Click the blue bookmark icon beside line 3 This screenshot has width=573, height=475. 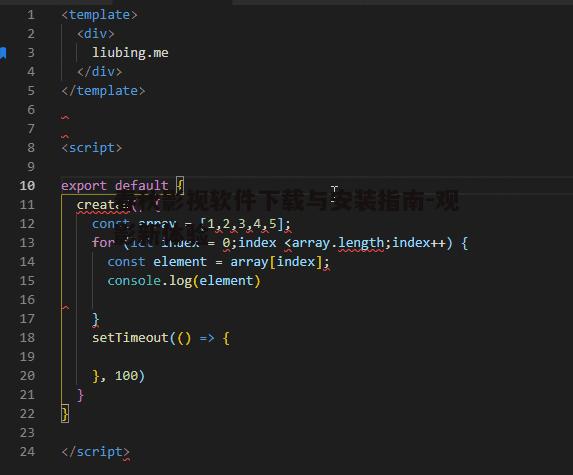[3, 53]
